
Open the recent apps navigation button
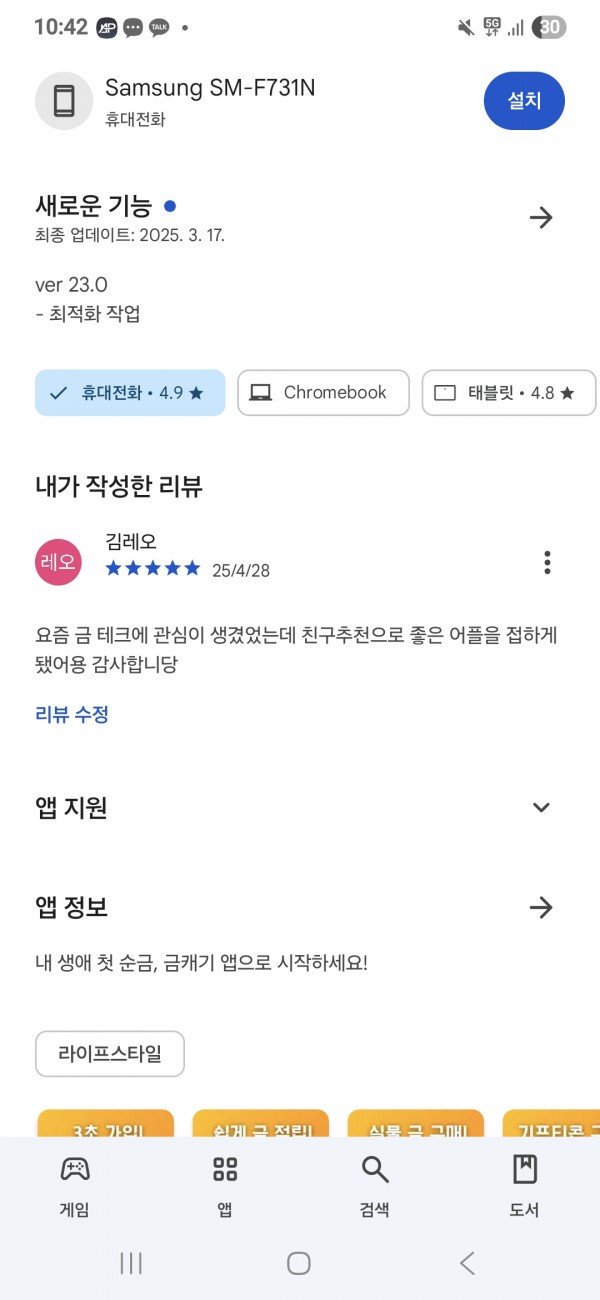coord(131,1263)
